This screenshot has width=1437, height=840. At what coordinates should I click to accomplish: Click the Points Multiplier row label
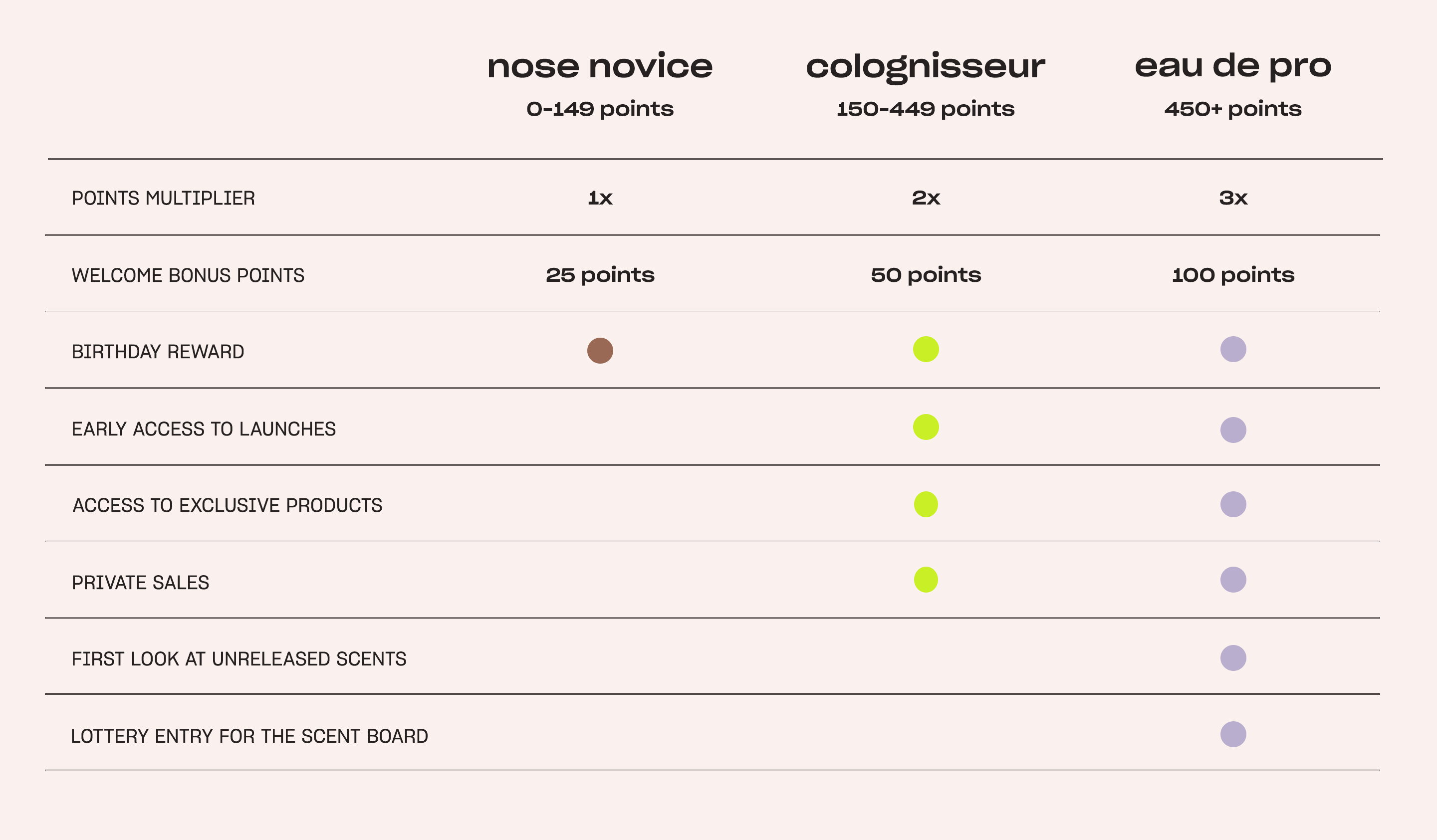pyautogui.click(x=163, y=199)
